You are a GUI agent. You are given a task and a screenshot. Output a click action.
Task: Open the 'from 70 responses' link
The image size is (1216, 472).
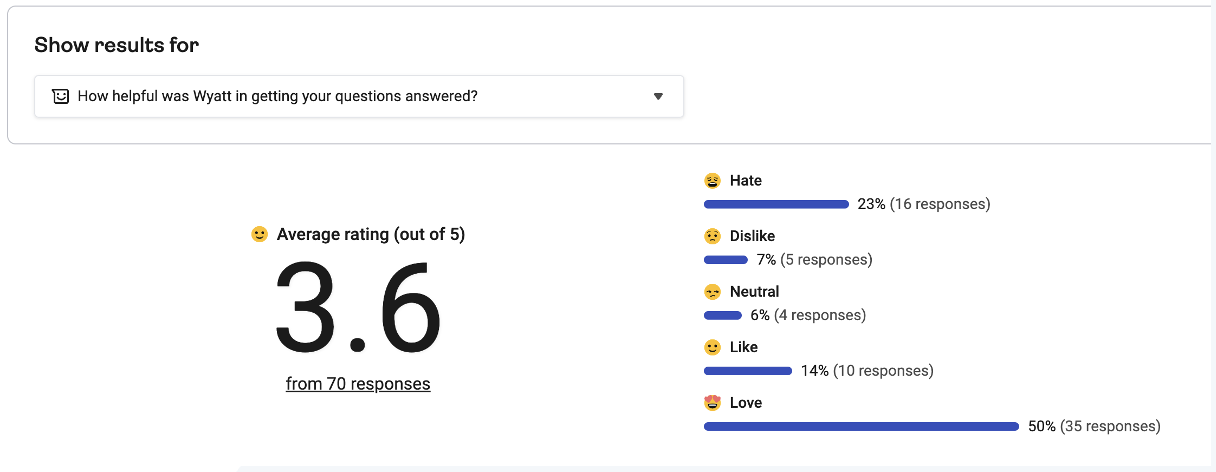click(358, 384)
